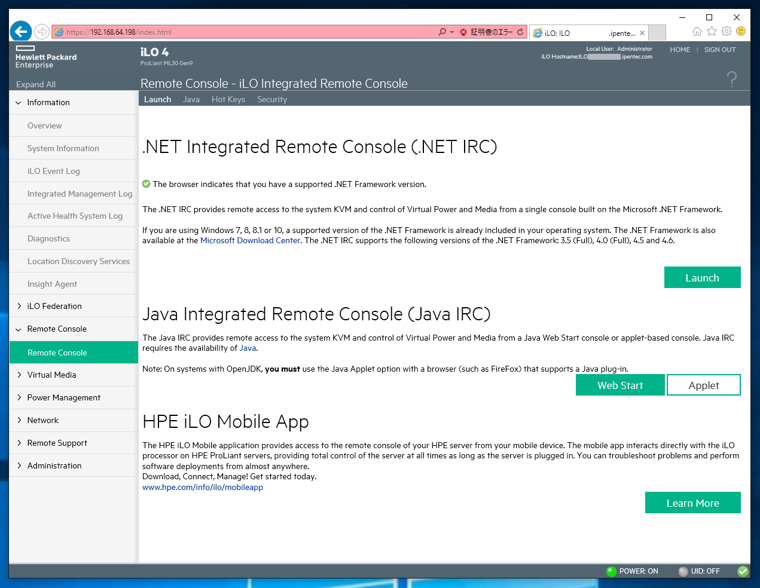The height and width of the screenshot is (588, 760).
Task: Expand the Remote Support section
Action: coord(18,443)
